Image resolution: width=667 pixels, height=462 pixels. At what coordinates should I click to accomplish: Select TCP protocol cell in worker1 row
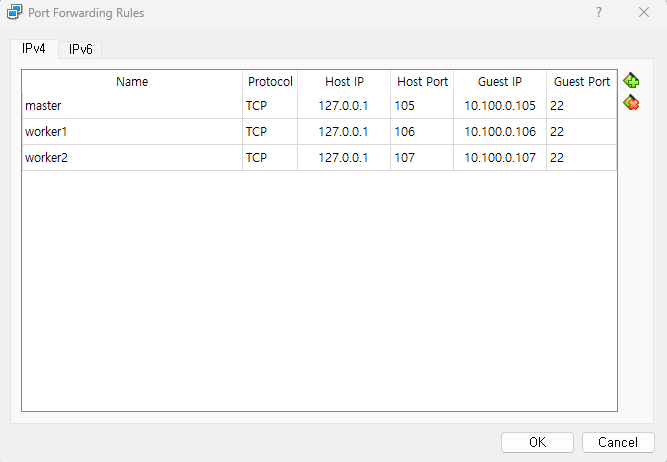tap(270, 132)
